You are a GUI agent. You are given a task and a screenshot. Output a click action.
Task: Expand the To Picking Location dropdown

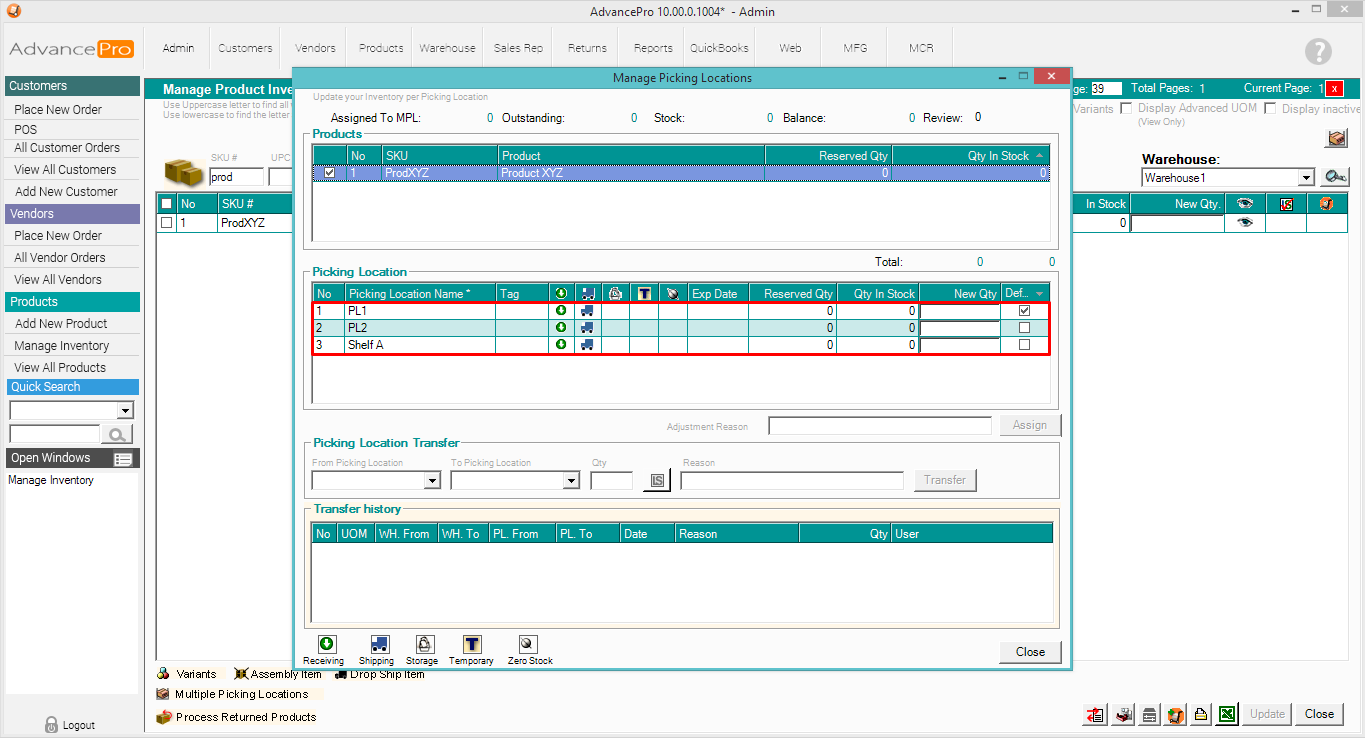point(570,481)
